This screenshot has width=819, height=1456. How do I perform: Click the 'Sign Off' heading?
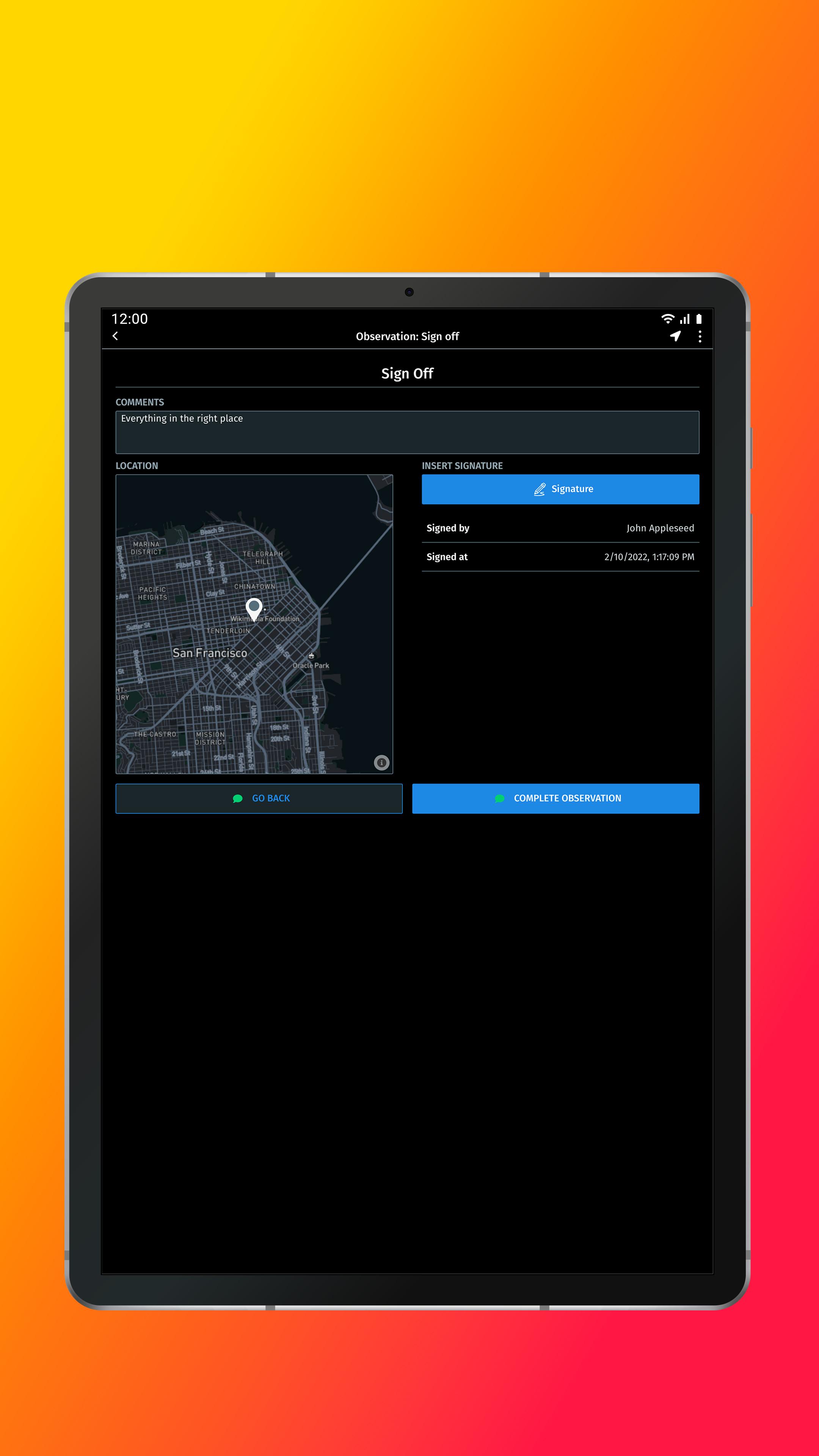[407, 373]
